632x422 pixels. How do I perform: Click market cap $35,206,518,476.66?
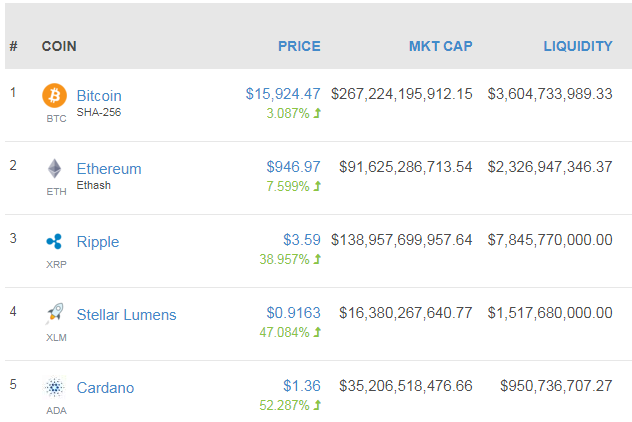click(405, 386)
